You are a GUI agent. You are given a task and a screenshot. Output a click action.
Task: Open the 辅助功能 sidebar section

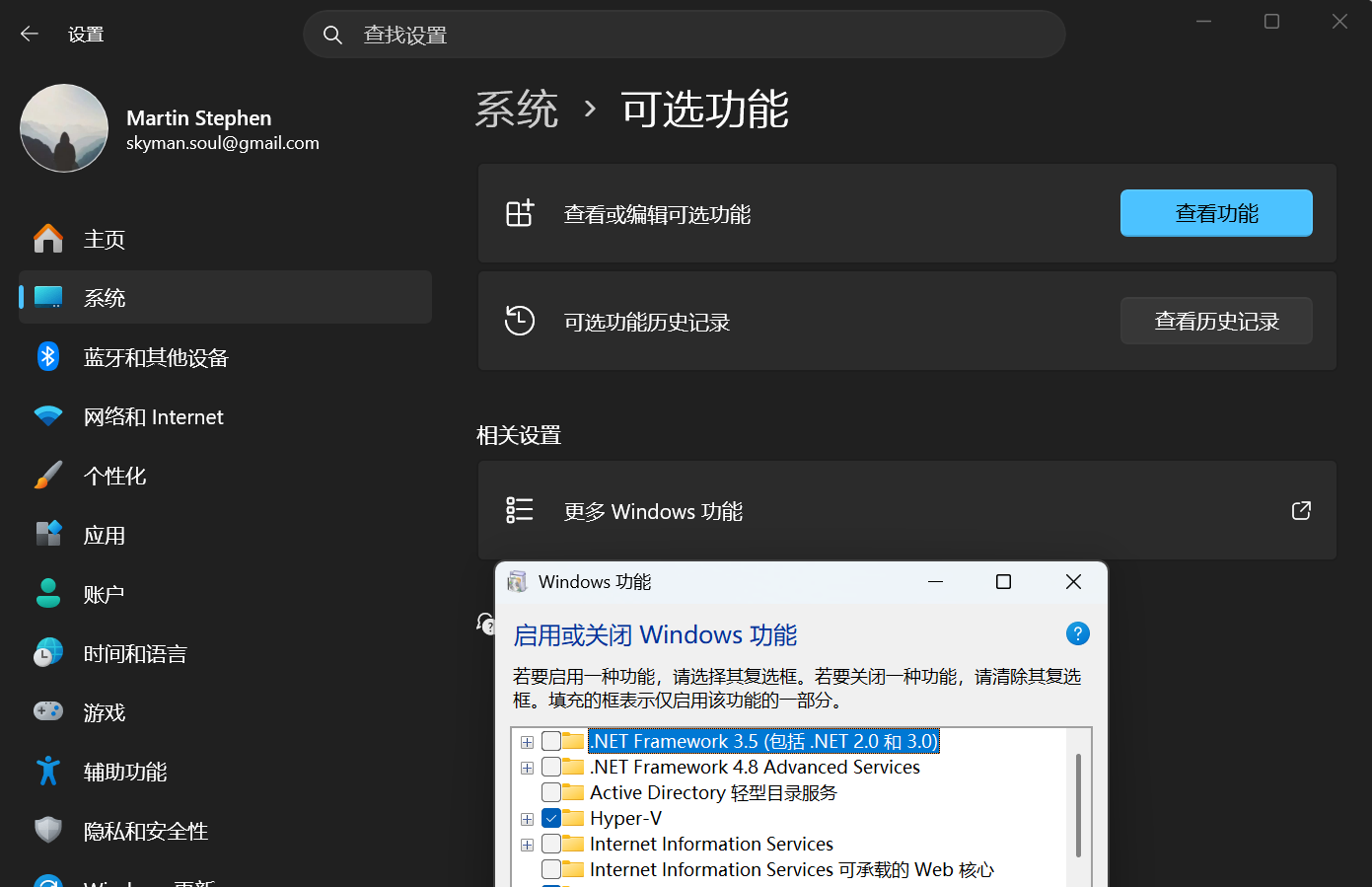pos(226,771)
